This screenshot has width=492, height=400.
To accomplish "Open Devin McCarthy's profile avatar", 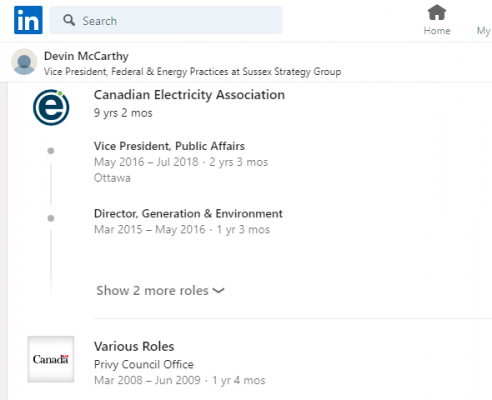I will pos(24,62).
